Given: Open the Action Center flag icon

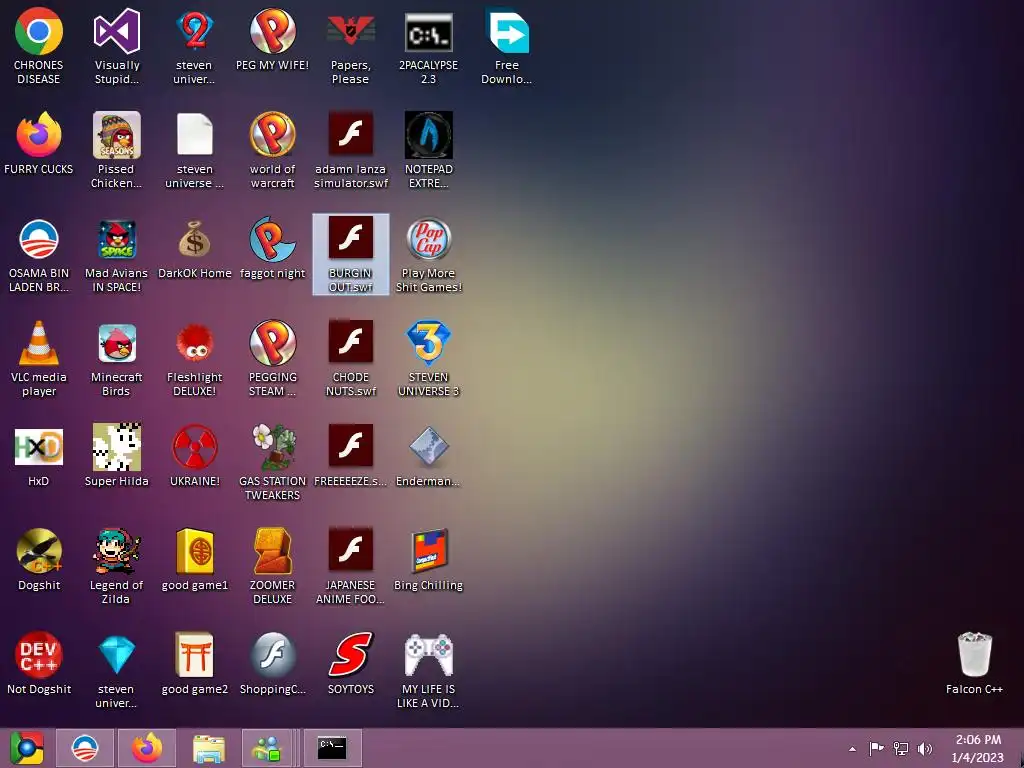Looking at the screenshot, I should [x=876, y=748].
